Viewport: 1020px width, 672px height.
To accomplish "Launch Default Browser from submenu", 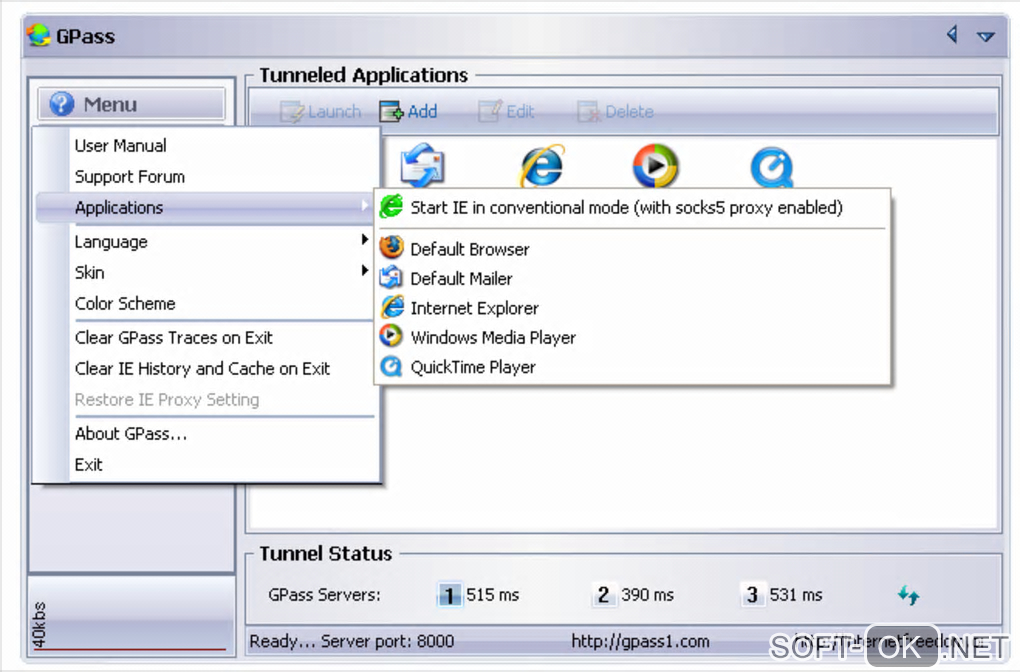I will point(470,249).
